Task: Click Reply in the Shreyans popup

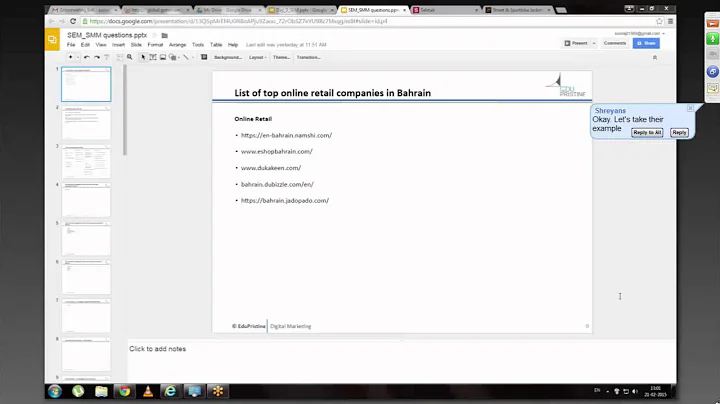Action: (679, 132)
